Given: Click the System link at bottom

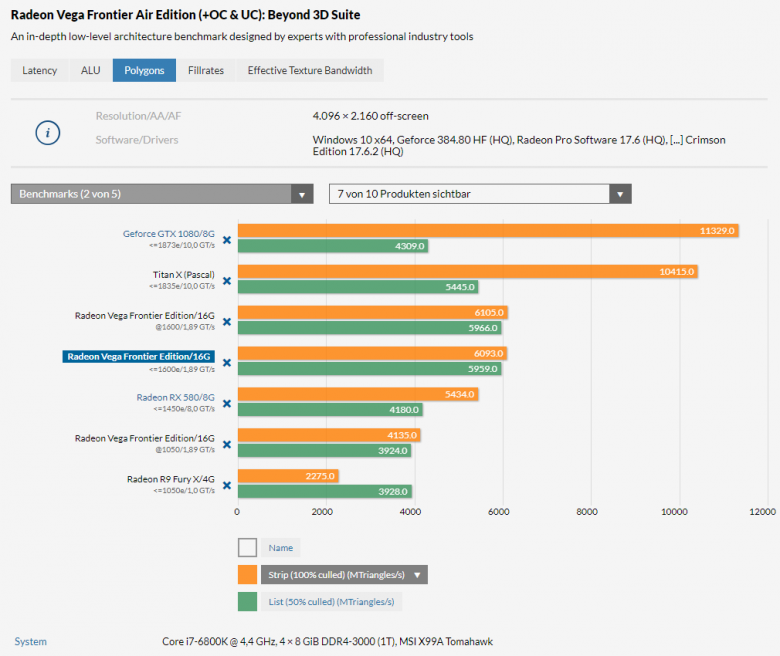Looking at the screenshot, I should tap(30, 642).
